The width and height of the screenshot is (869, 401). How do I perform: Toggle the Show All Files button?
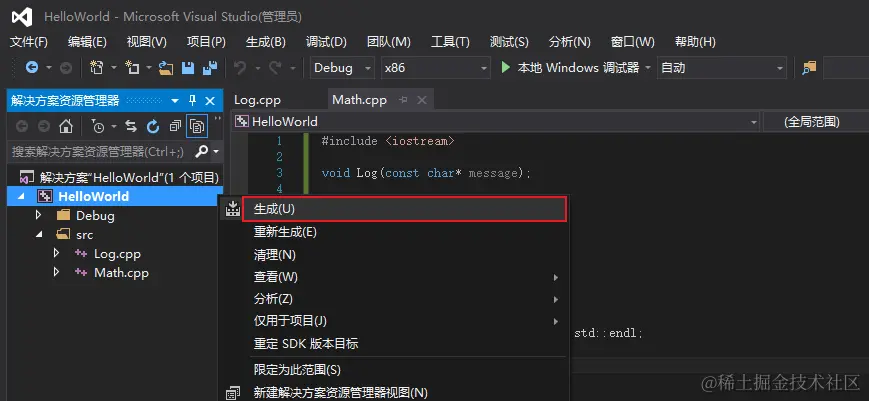pyautogui.click(x=197, y=126)
